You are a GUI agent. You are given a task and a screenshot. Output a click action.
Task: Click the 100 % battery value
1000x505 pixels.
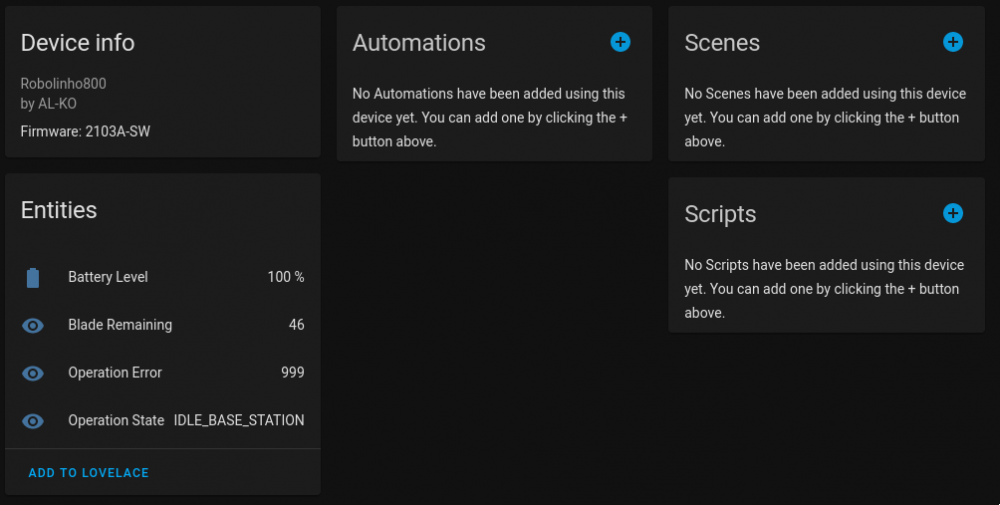pyautogui.click(x=285, y=277)
